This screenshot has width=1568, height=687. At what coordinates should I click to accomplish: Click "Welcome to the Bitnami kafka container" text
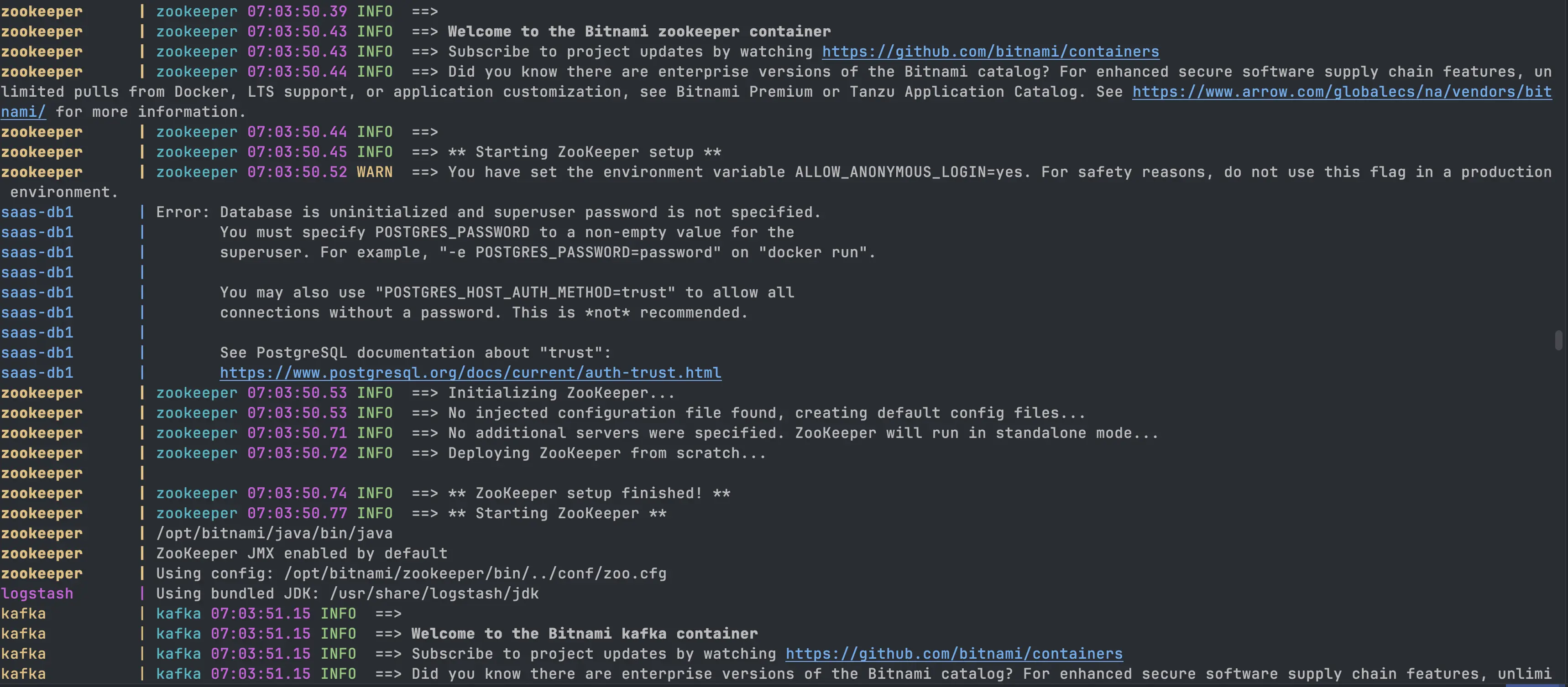584,634
